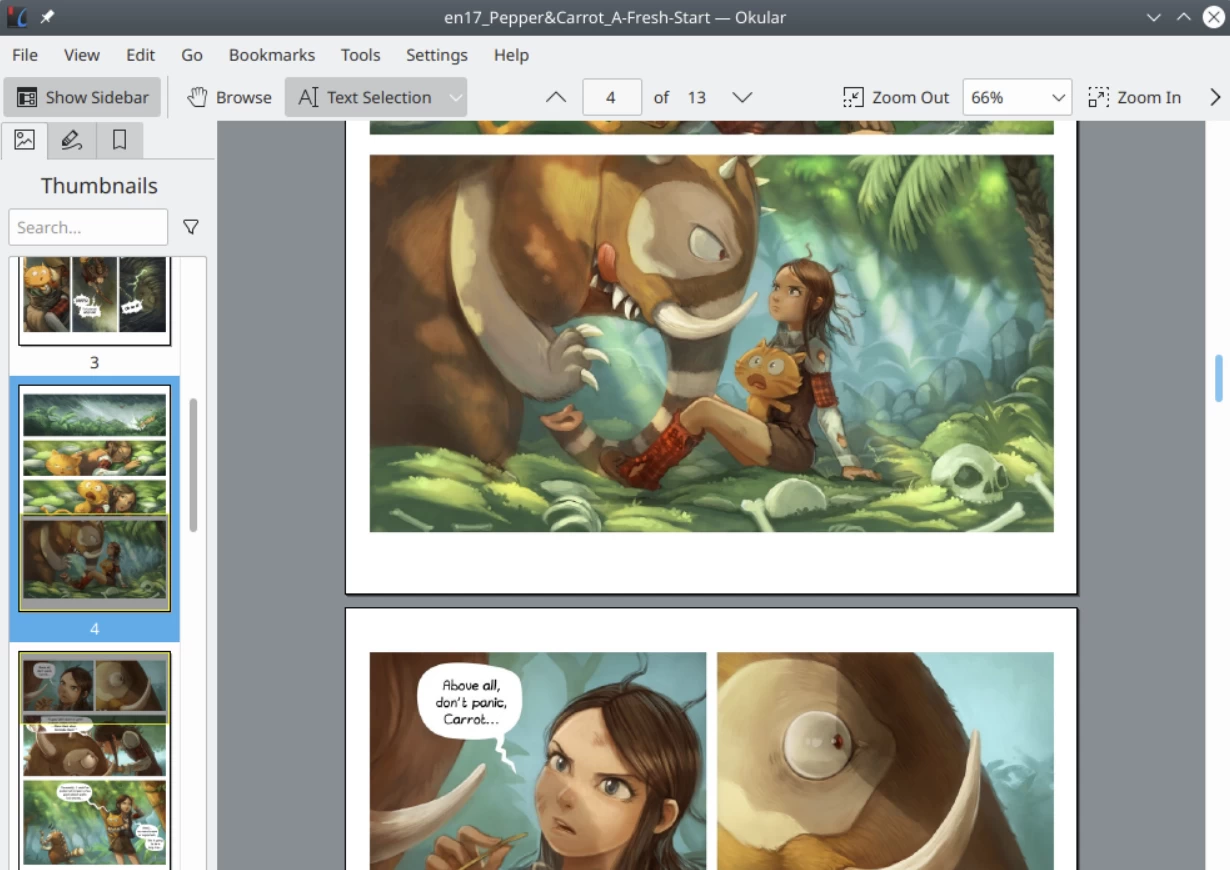Click the thumbnail filter funnel icon

click(191, 228)
